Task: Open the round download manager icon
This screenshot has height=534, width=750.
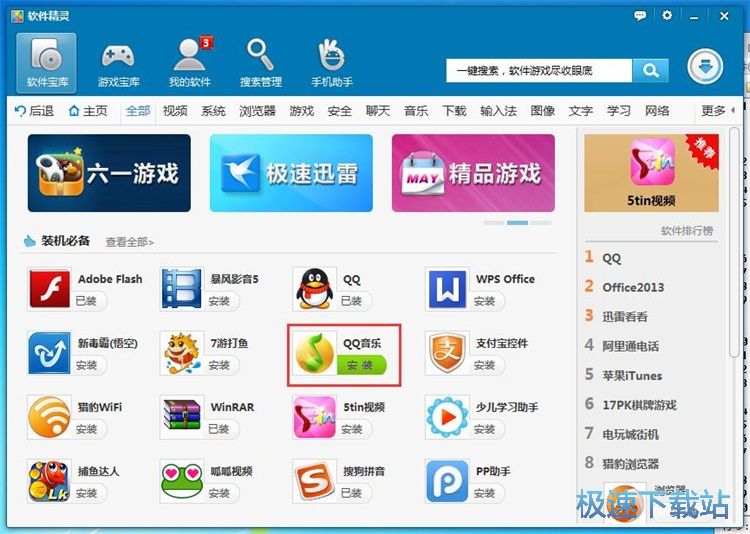Action: (x=705, y=67)
